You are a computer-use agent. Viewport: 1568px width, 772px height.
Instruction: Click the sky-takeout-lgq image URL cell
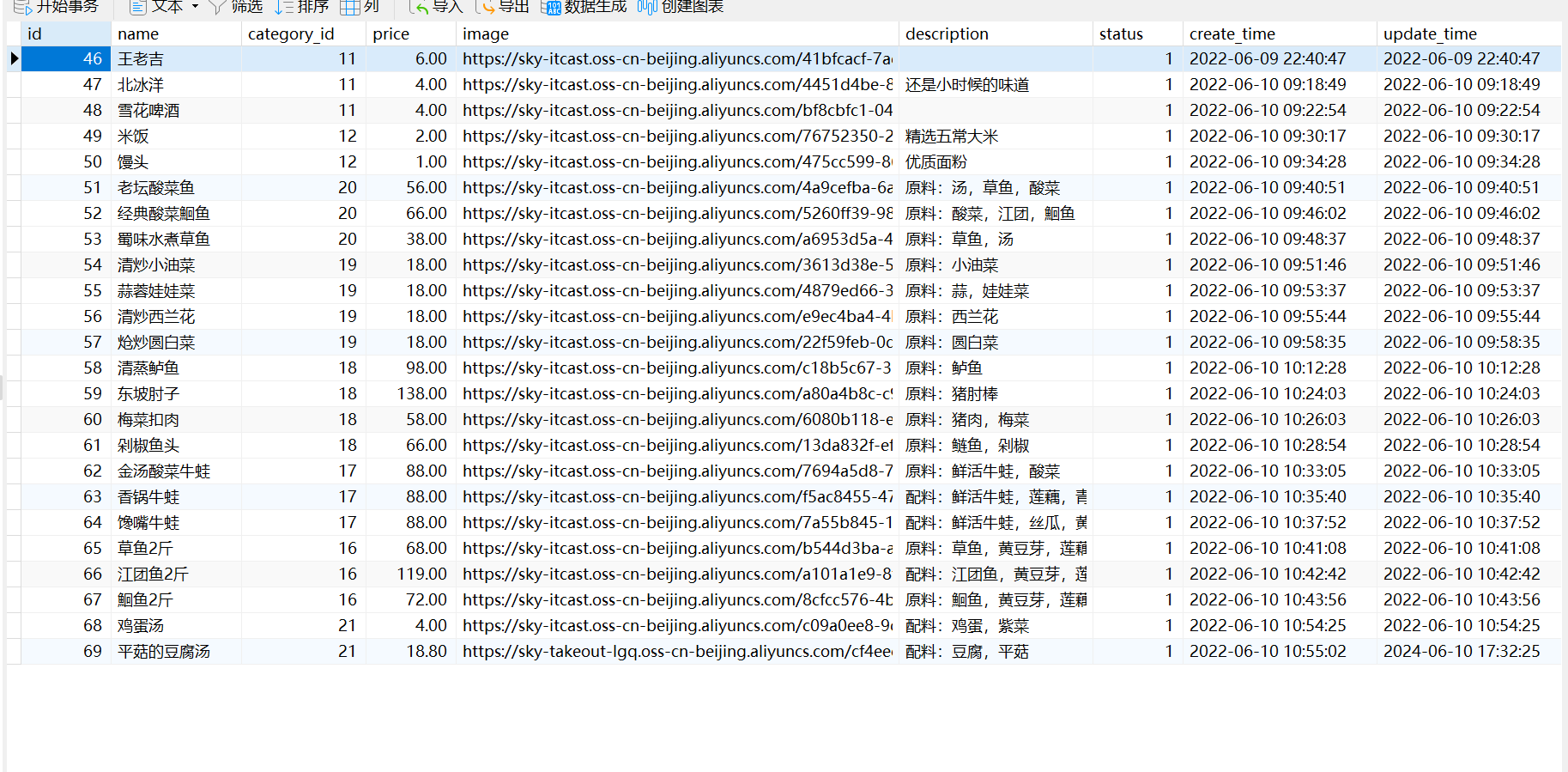[677, 651]
